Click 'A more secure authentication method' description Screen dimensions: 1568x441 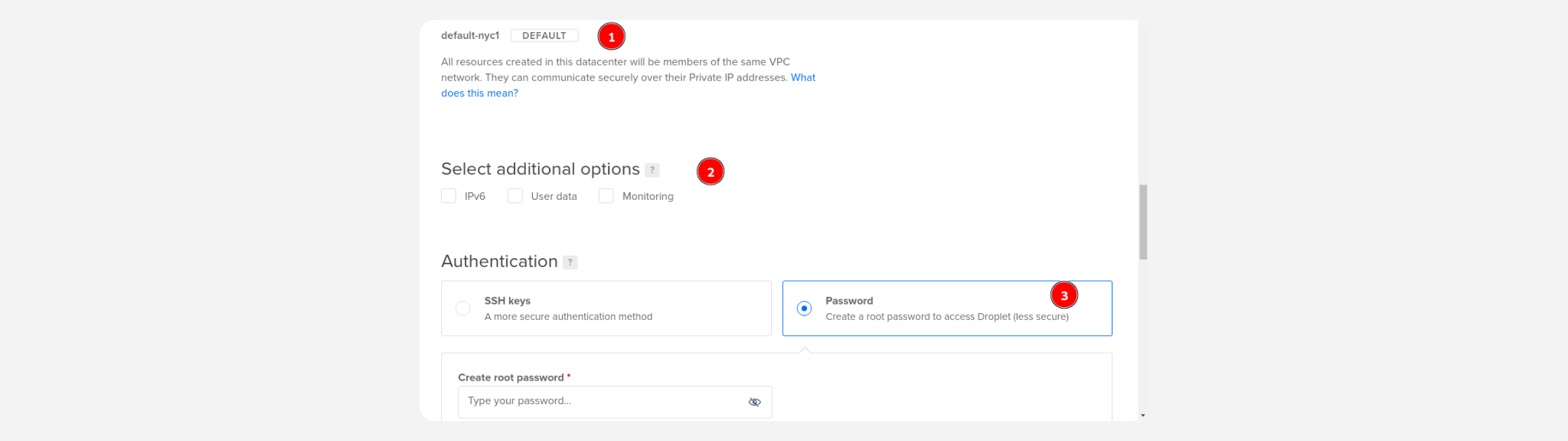(x=568, y=317)
